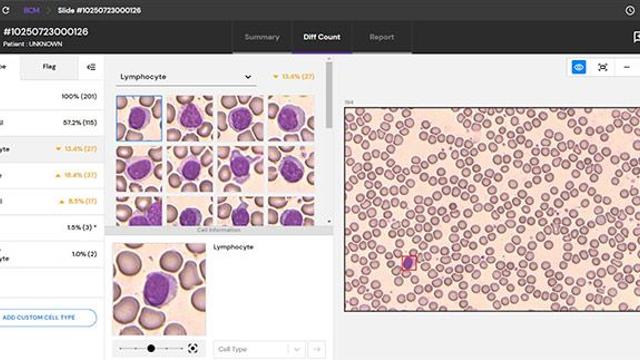This screenshot has width=640, height=360.
Task: Click the Slide #10250723000126 breadcrumb
Action: 99,10
